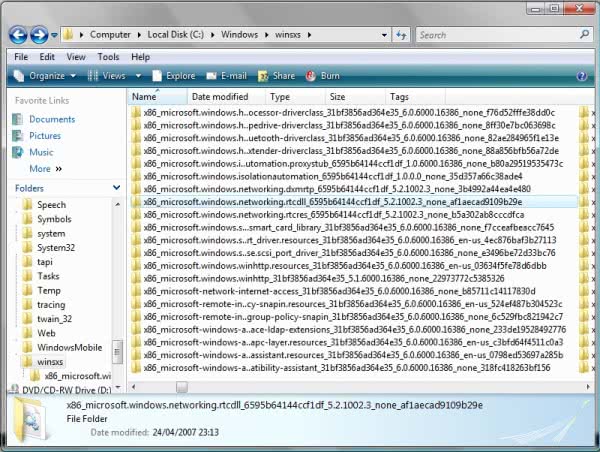
Task: Click the large folder icon in details pane
Action: coord(29,420)
